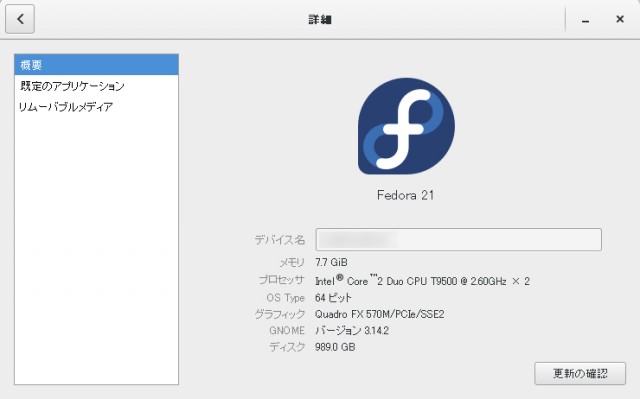This screenshot has height=399, width=640.
Task: Open リムーバブルメディア section
Action: tap(96, 107)
